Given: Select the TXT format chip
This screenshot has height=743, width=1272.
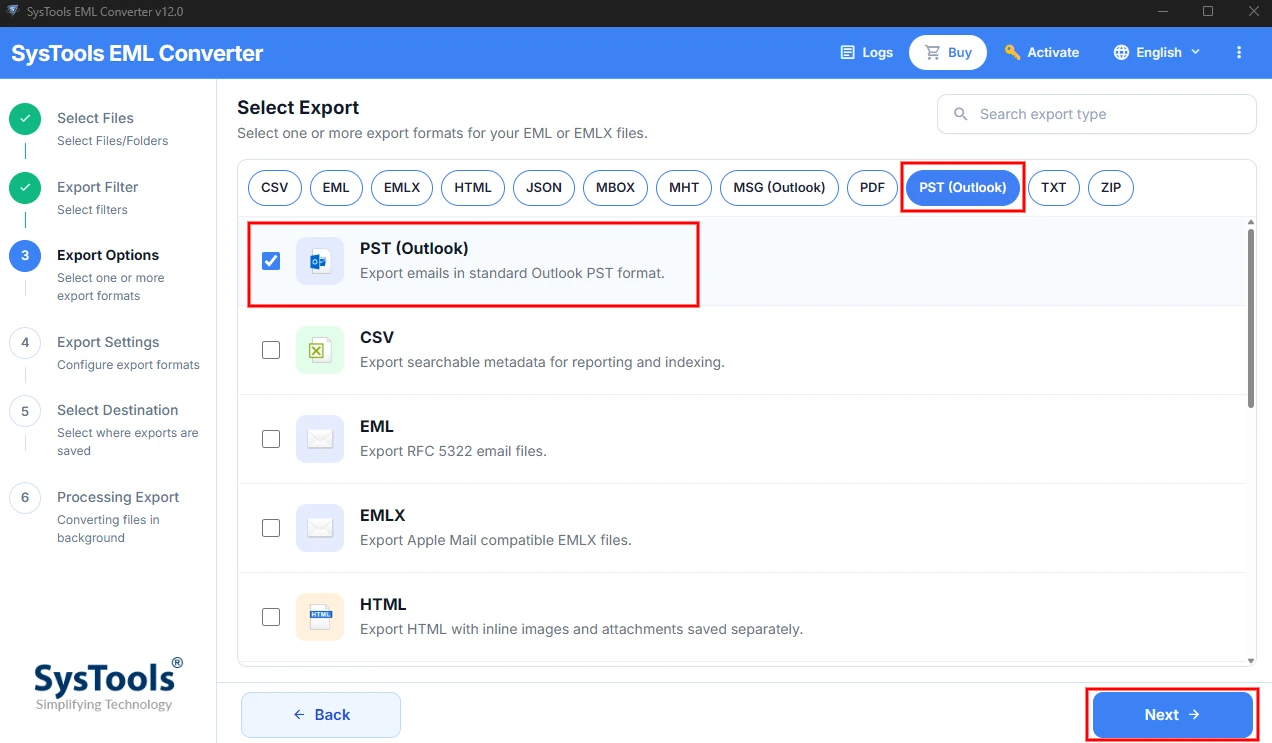Looking at the screenshot, I should point(1054,187).
